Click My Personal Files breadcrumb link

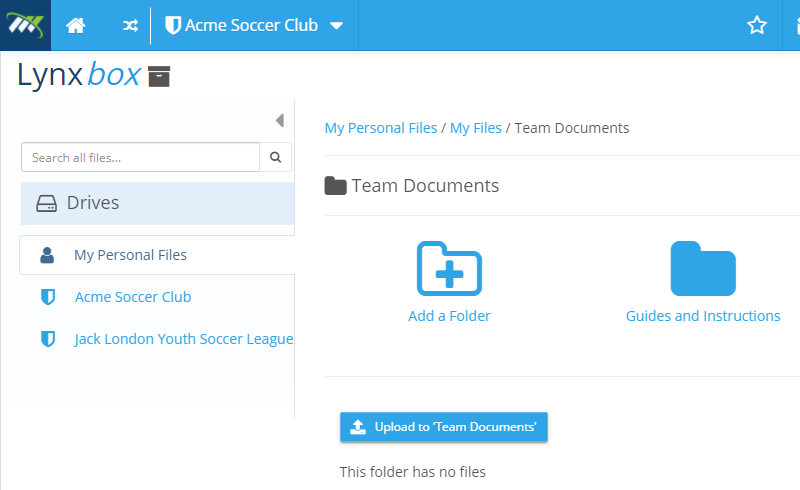381,128
